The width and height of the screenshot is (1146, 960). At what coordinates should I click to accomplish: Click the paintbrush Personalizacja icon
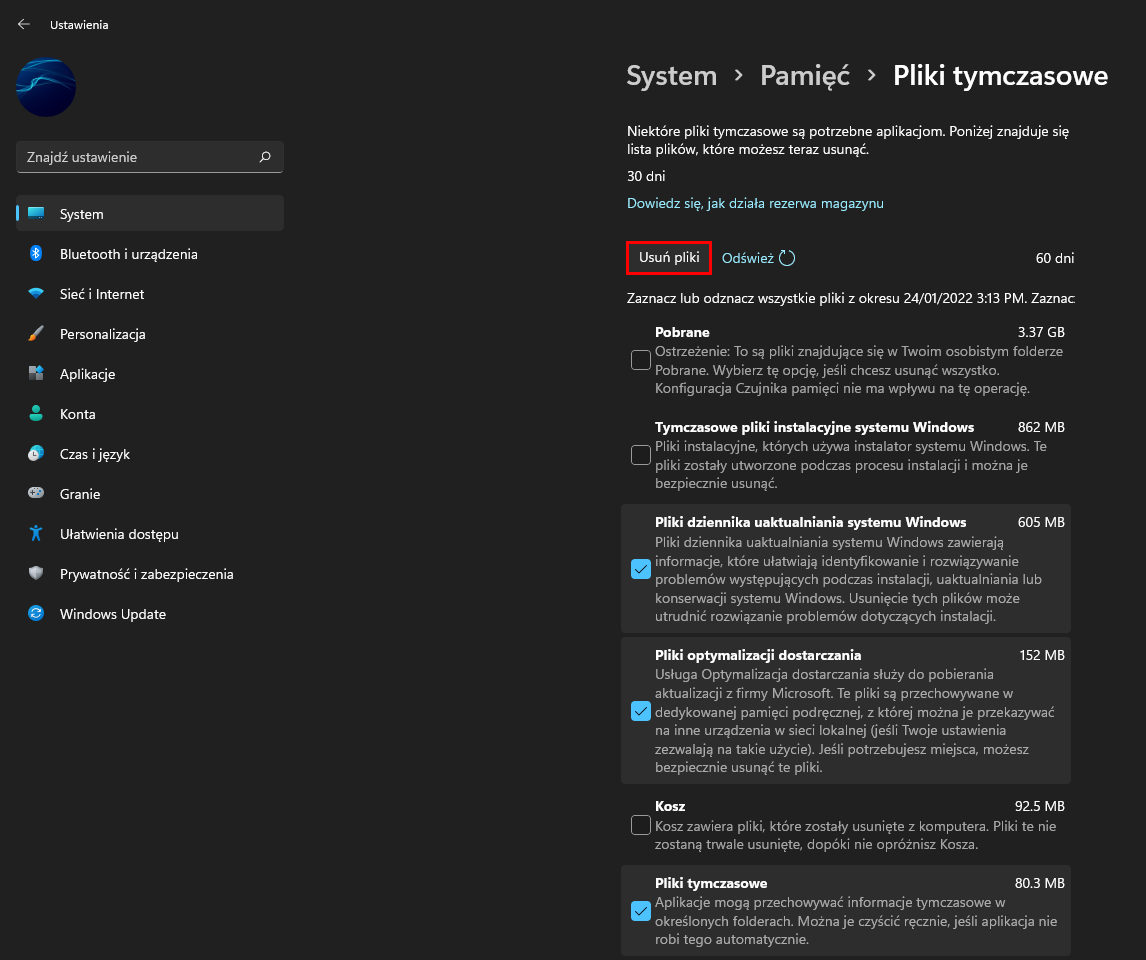click(x=36, y=334)
